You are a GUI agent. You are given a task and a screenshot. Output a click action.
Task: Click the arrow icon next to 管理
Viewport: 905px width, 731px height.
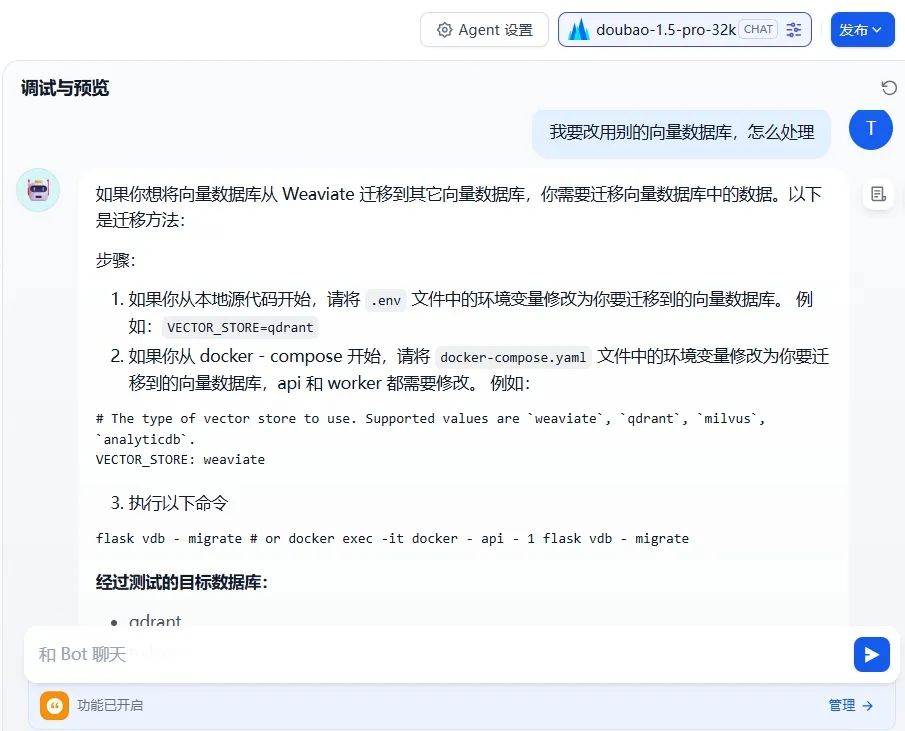pyautogui.click(x=867, y=705)
